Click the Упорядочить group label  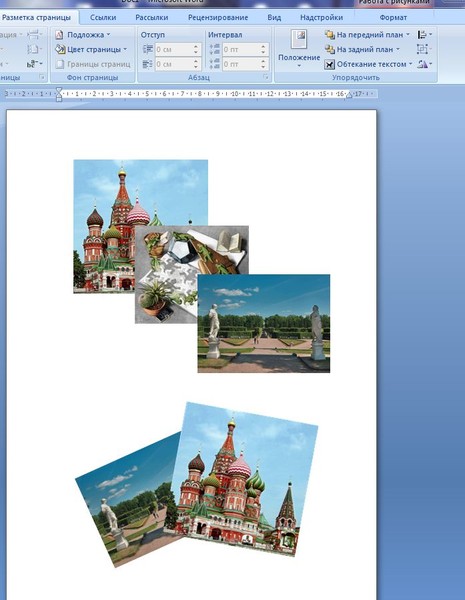point(356,78)
